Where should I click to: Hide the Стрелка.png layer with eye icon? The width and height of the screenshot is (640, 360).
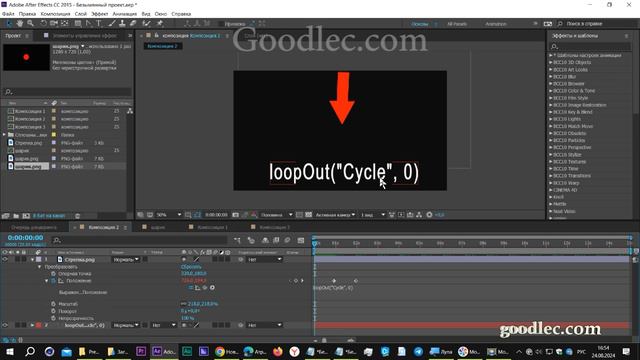(5, 259)
